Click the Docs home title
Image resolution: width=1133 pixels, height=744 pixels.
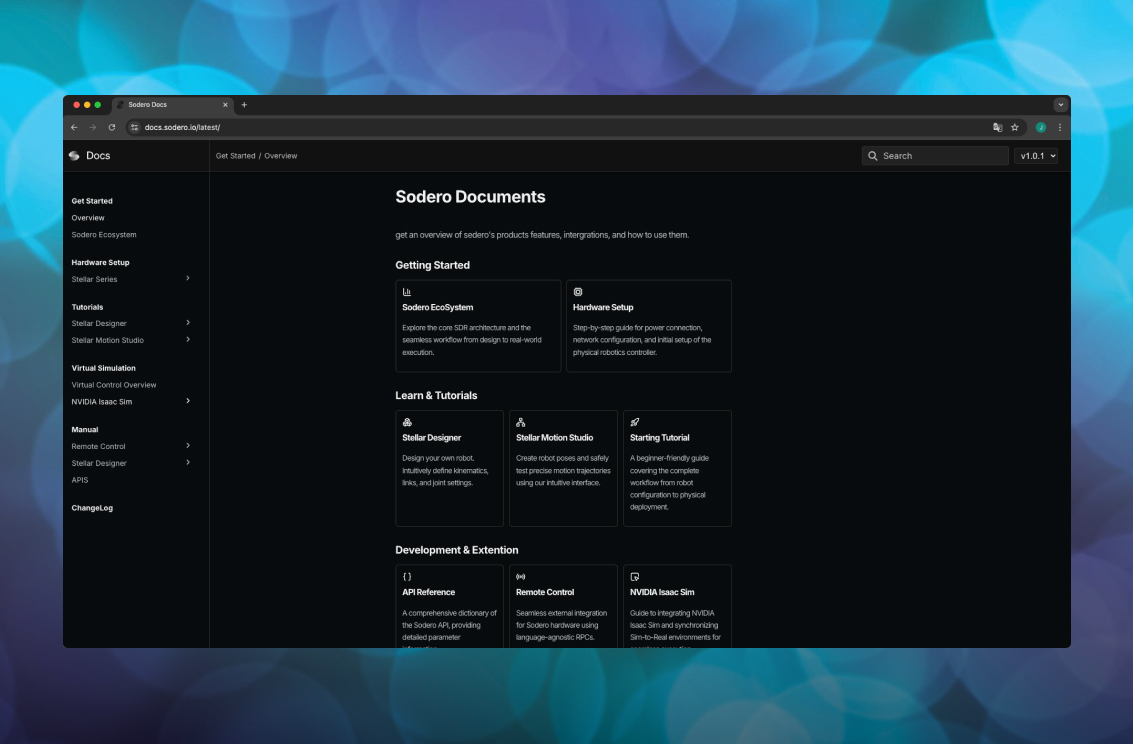click(98, 156)
